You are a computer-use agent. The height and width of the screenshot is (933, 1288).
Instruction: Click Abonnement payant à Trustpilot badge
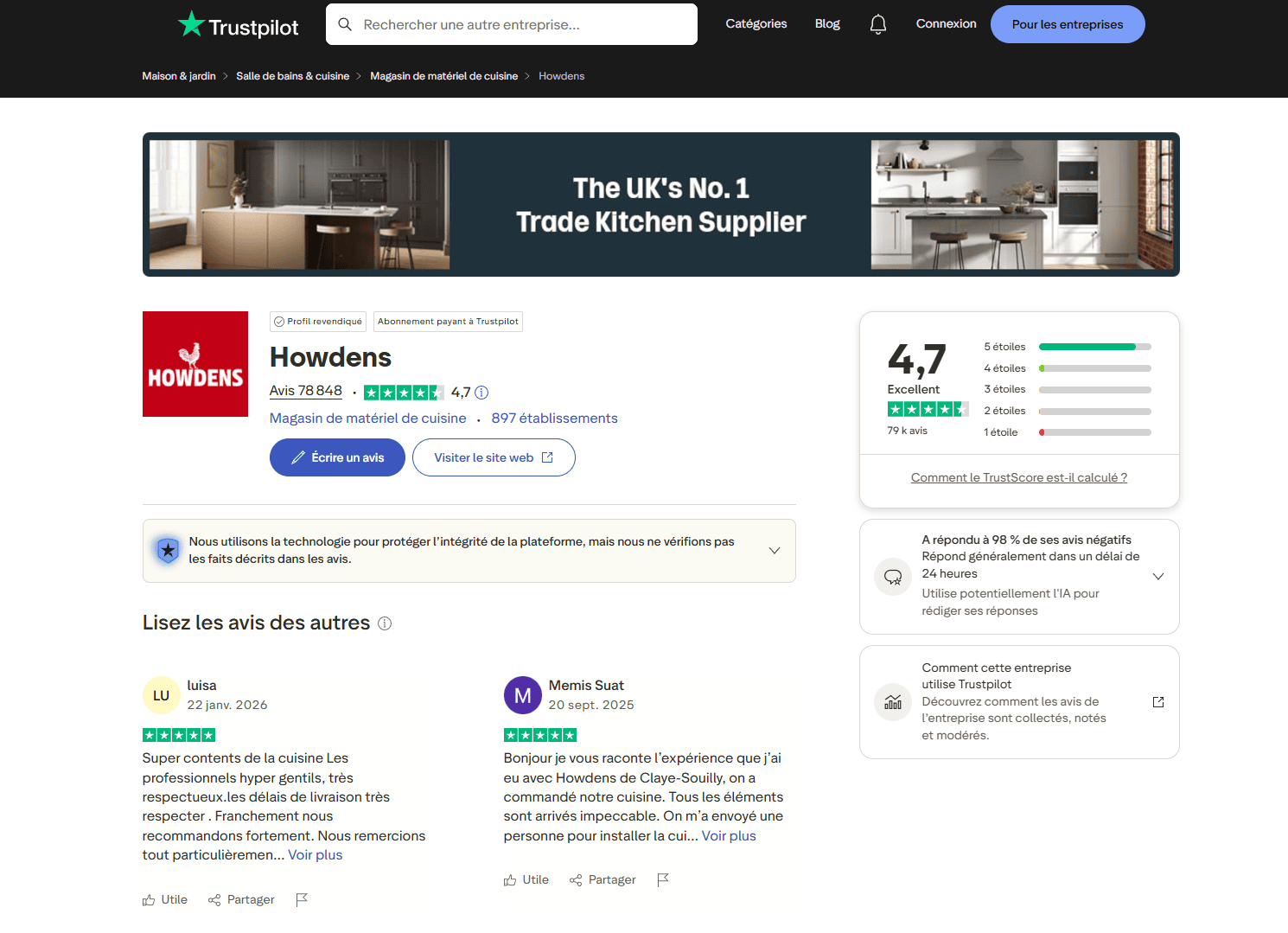tap(448, 322)
